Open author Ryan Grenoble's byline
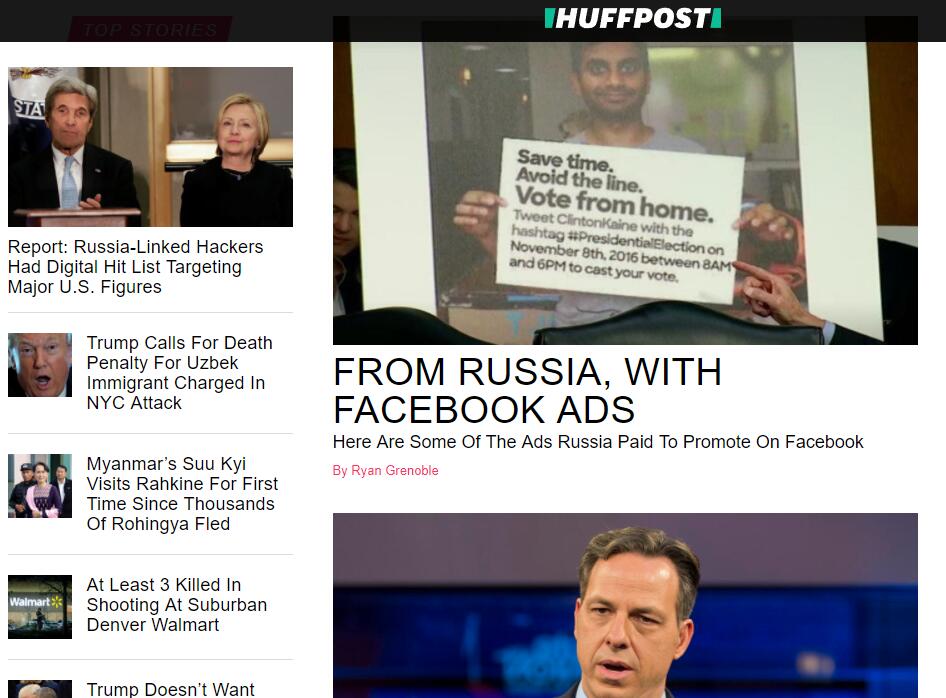 [386, 471]
